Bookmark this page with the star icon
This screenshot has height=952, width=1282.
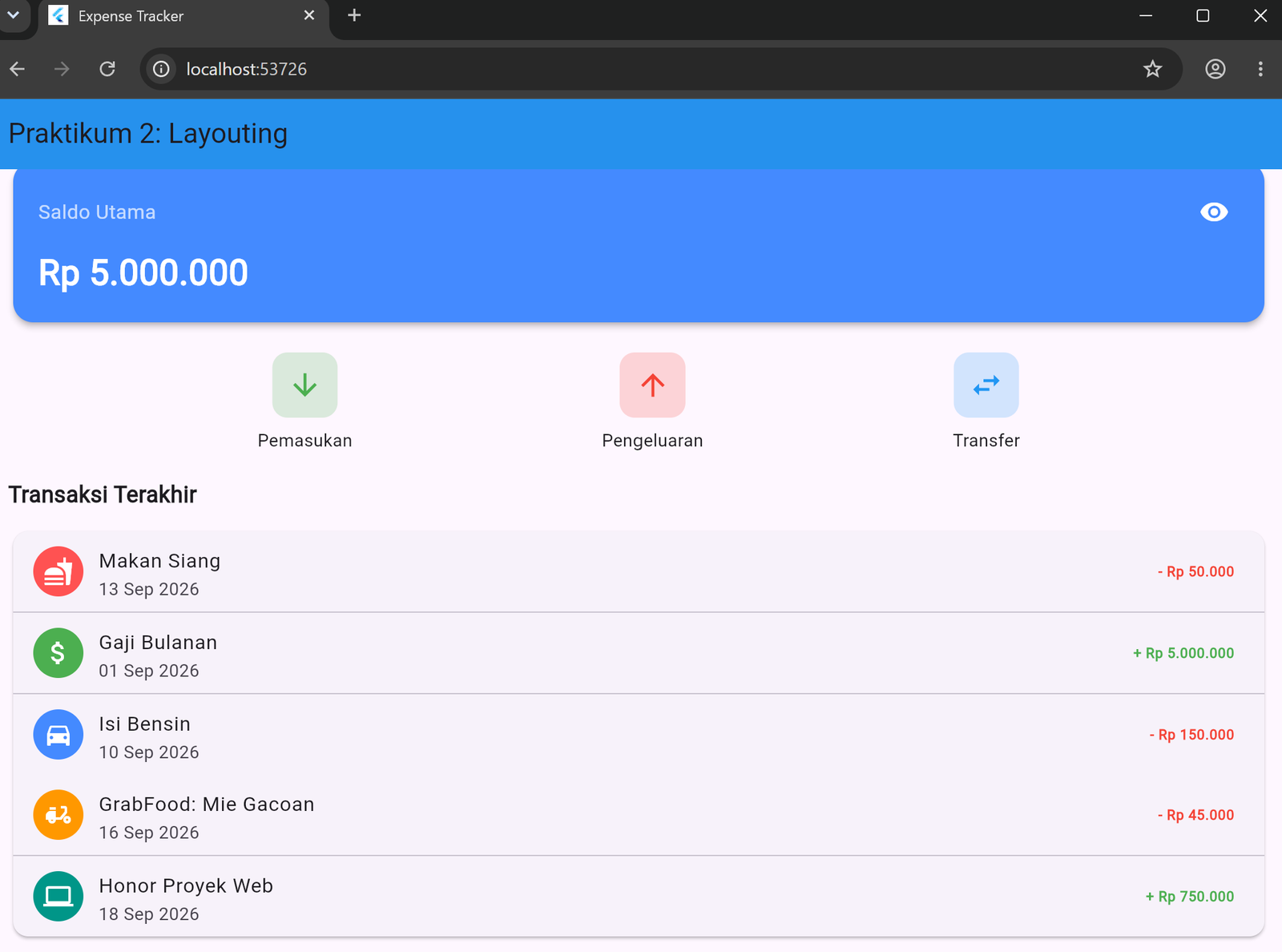pos(1152,69)
